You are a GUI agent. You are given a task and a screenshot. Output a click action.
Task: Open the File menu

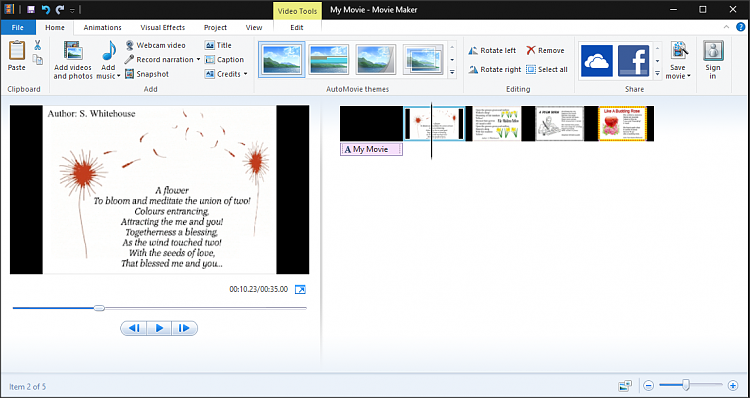18,28
